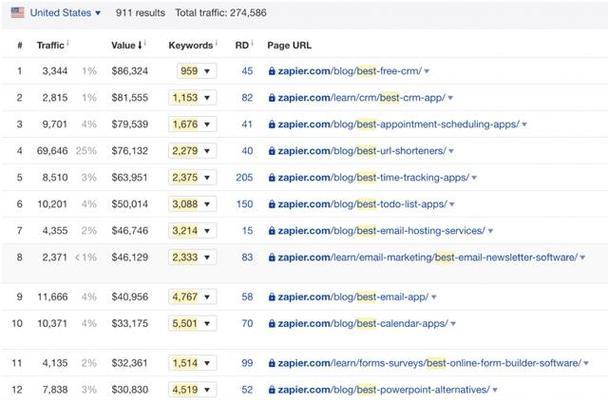This screenshot has height=400, width=608.
Task: Click the RD value 205
Action: click(244, 178)
